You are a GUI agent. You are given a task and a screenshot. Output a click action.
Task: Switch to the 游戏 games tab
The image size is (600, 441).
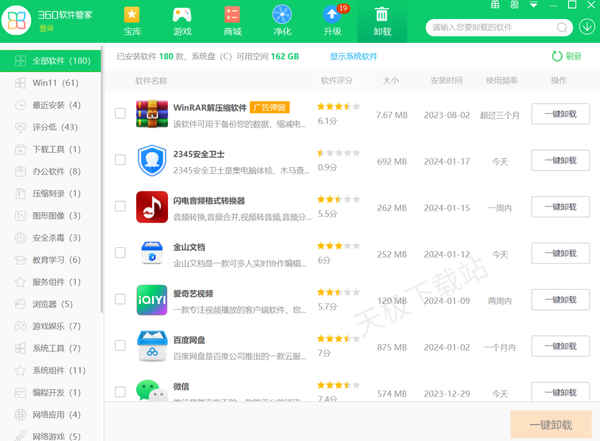pyautogui.click(x=182, y=21)
